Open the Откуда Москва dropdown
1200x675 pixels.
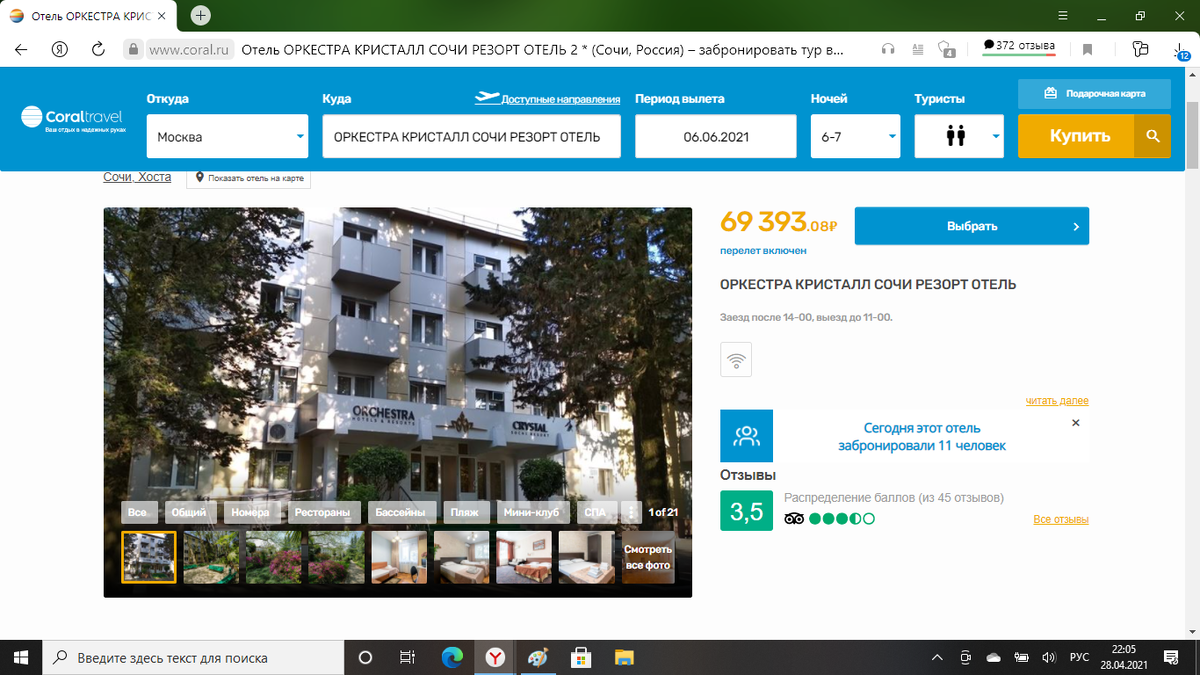click(x=229, y=136)
